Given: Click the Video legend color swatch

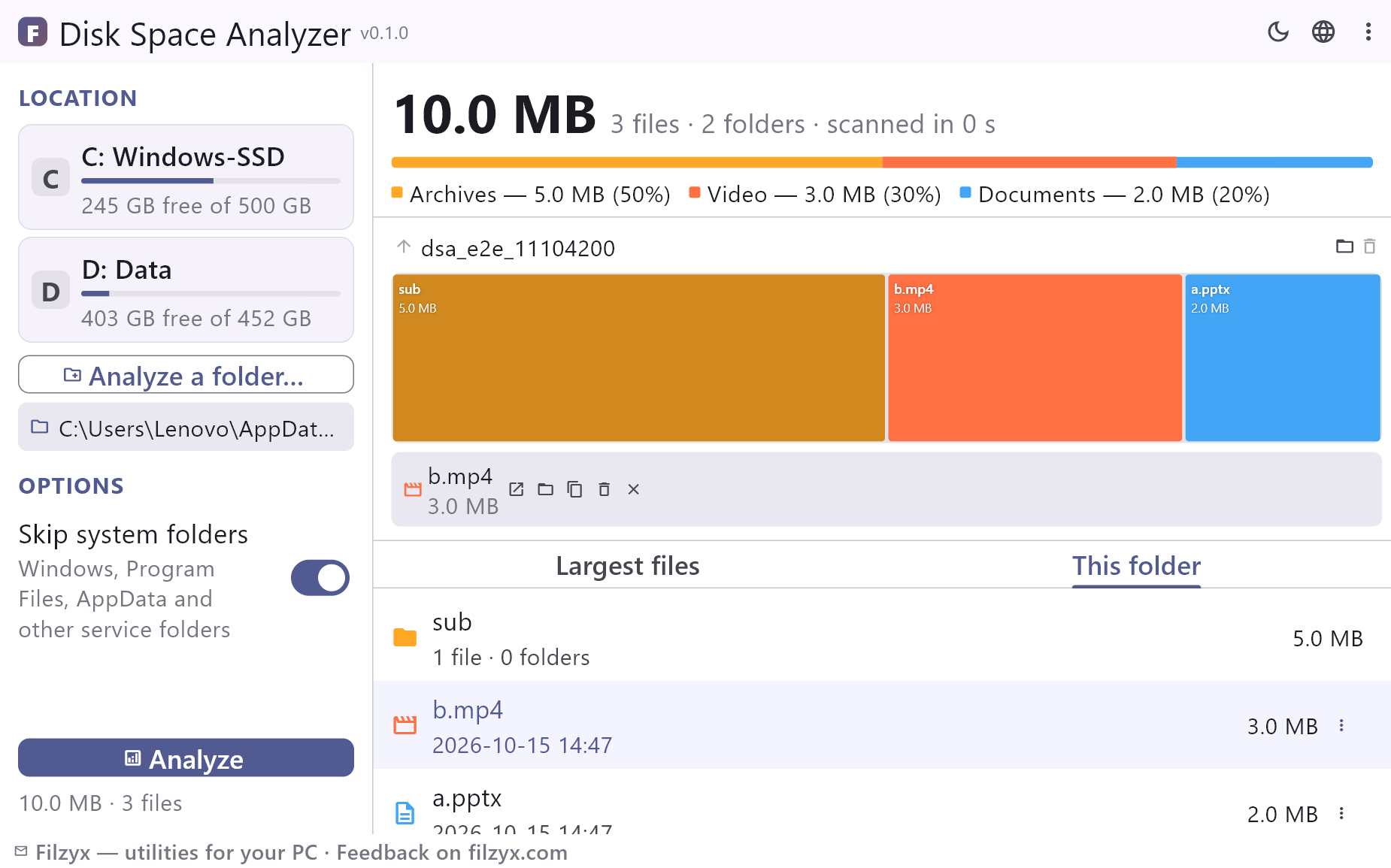Looking at the screenshot, I should (695, 192).
